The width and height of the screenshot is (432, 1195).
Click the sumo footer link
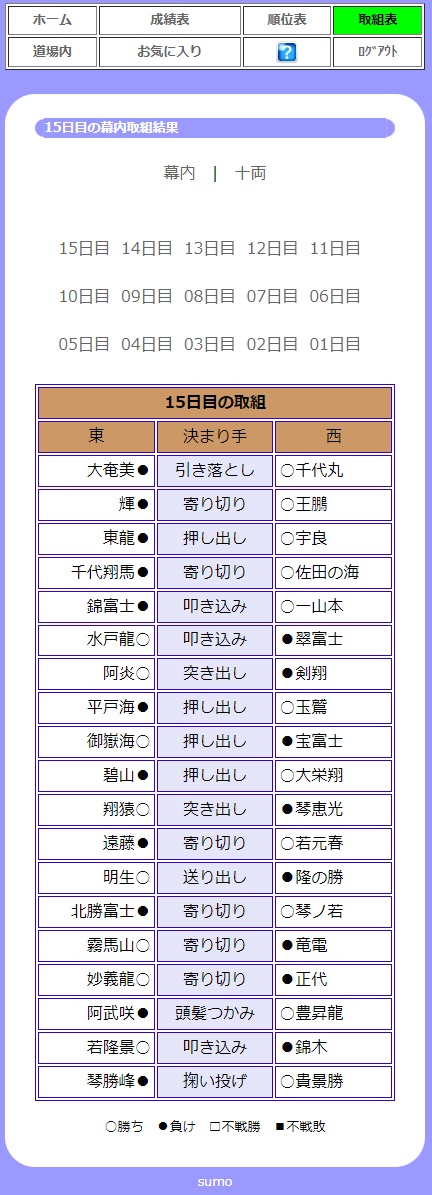(x=215, y=1182)
